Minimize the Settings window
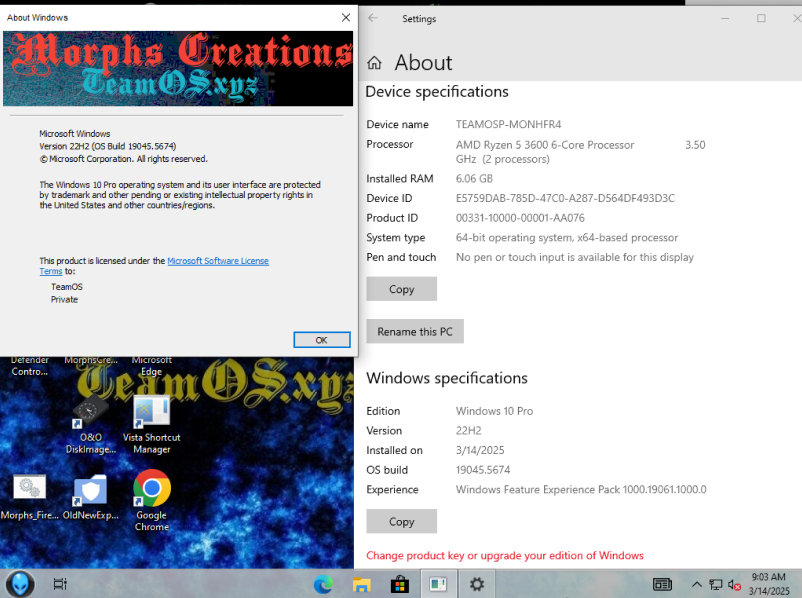Screen dimensions: 802x598 725,18
